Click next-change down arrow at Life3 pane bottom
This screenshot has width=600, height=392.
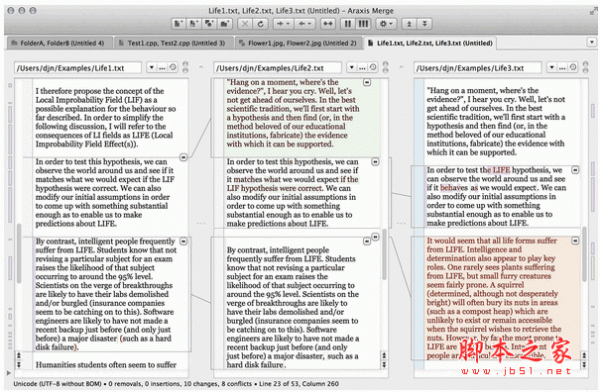point(584,364)
